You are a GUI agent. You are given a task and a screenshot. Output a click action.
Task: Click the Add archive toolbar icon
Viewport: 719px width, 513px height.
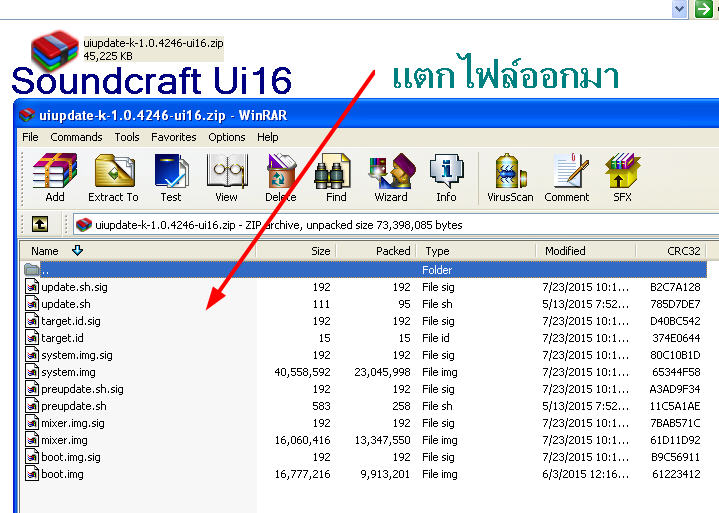pos(55,178)
